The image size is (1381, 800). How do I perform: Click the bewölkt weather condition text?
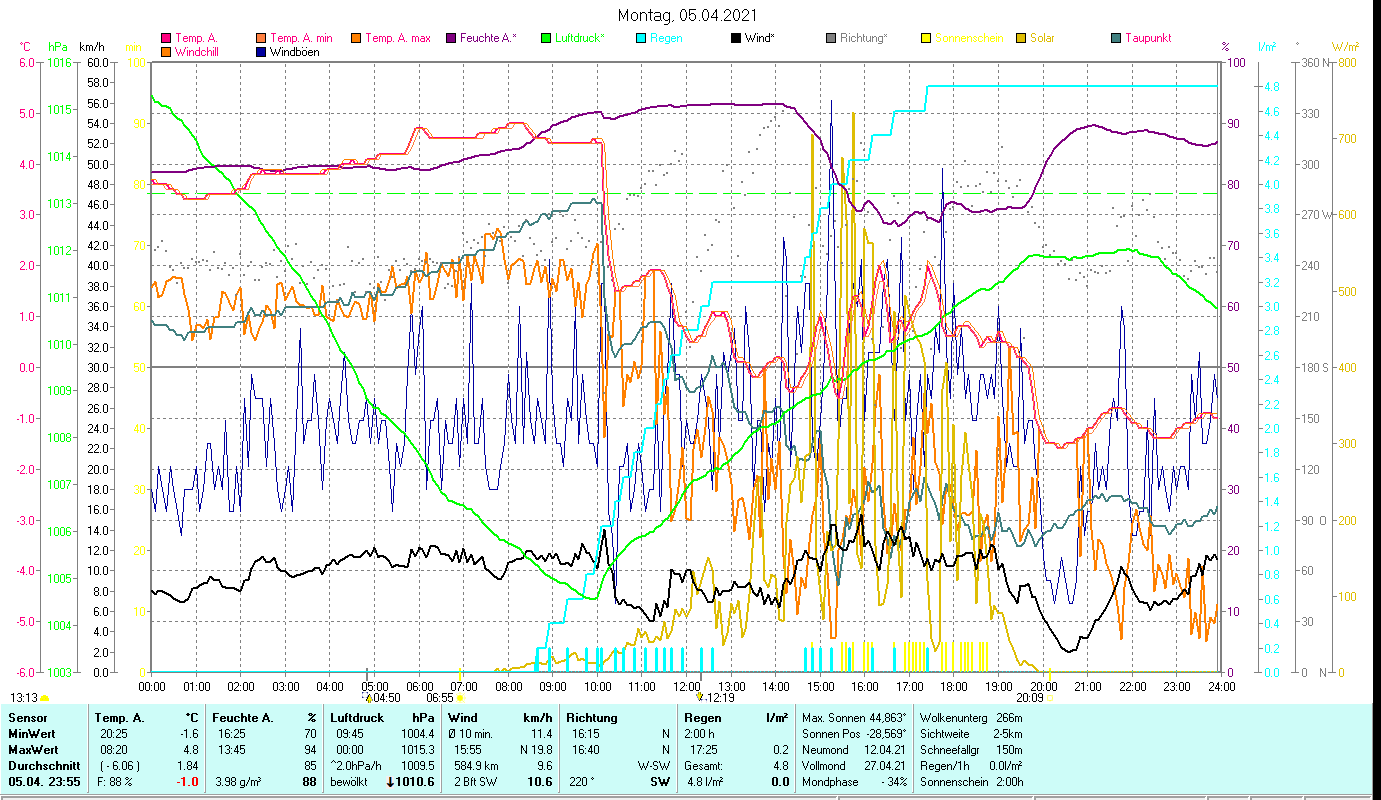click(349, 782)
